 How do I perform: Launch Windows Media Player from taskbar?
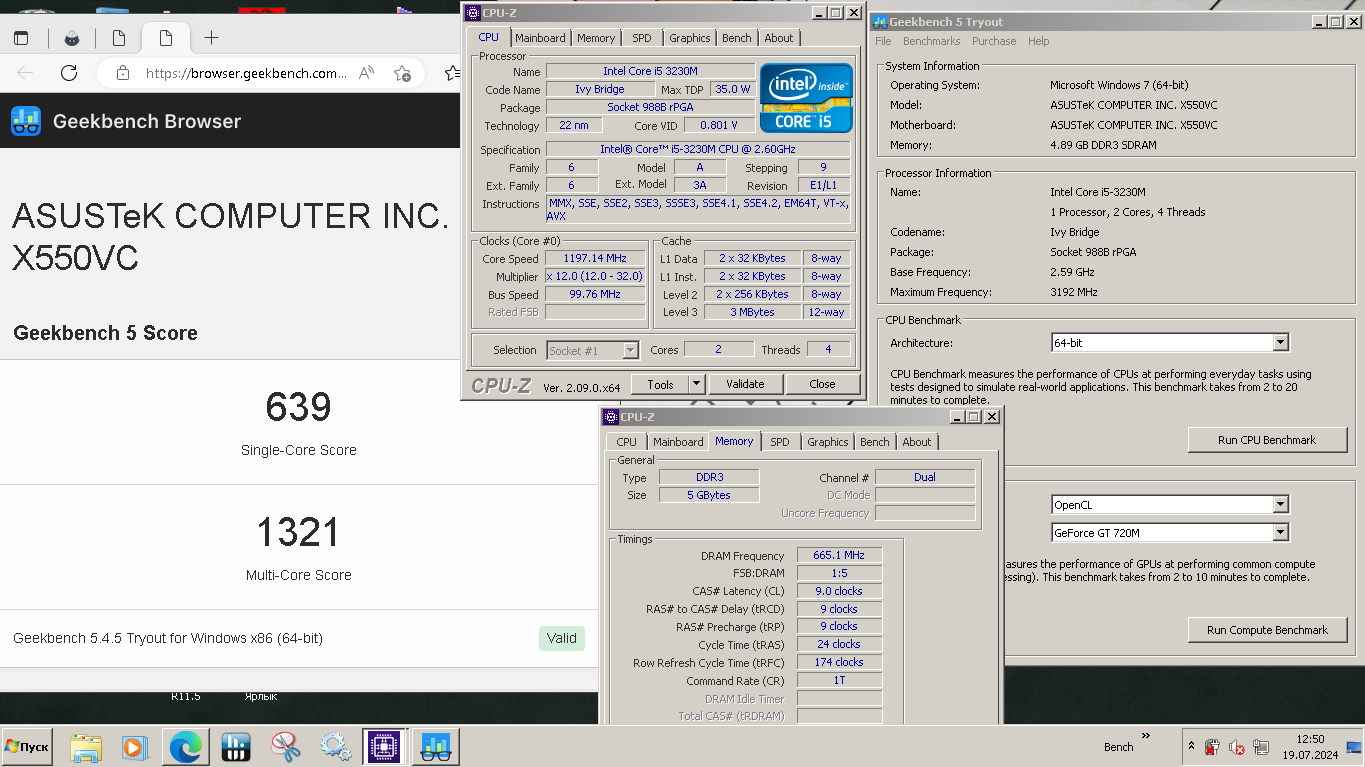(133, 747)
